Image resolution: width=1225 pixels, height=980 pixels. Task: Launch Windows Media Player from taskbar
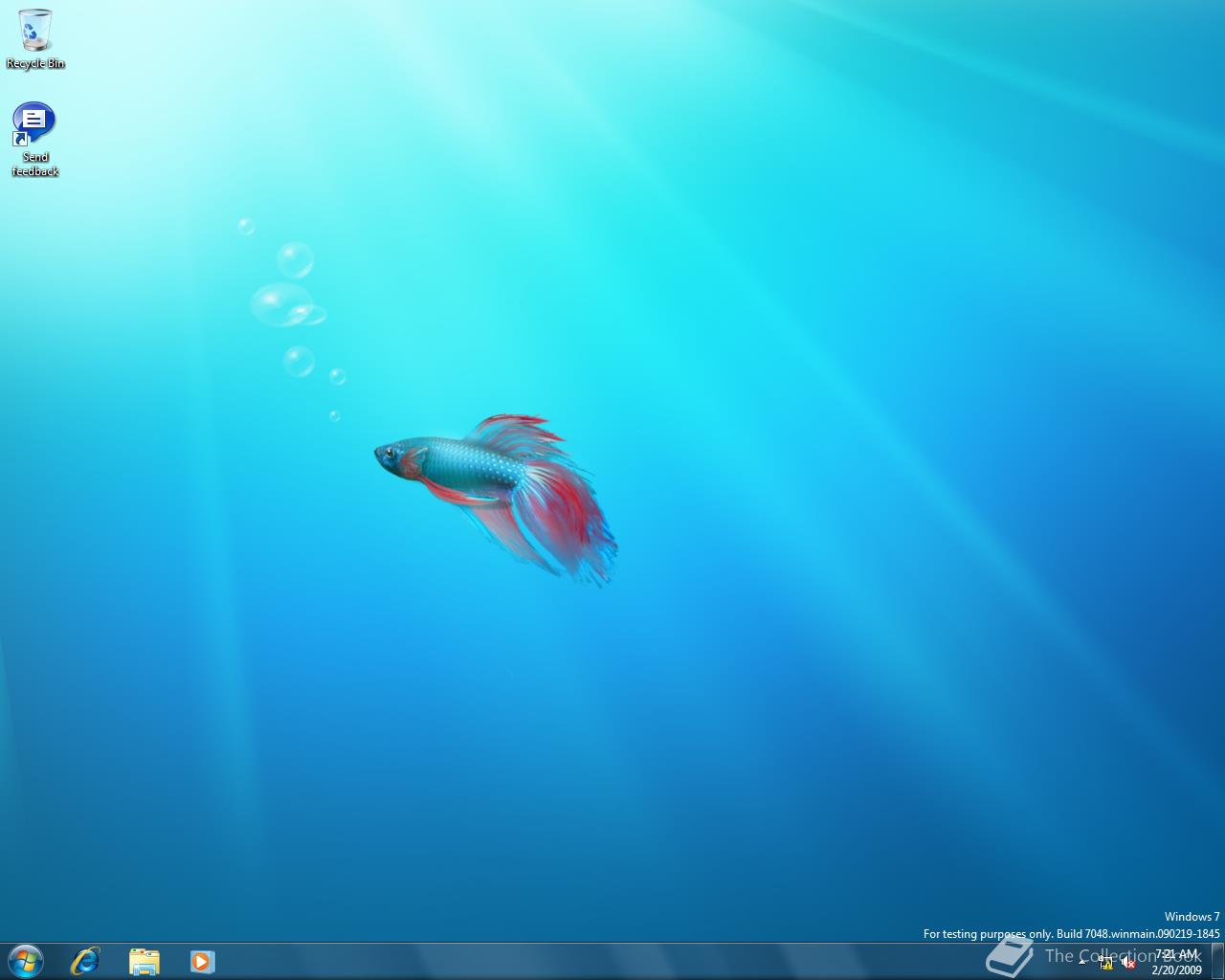point(202,961)
